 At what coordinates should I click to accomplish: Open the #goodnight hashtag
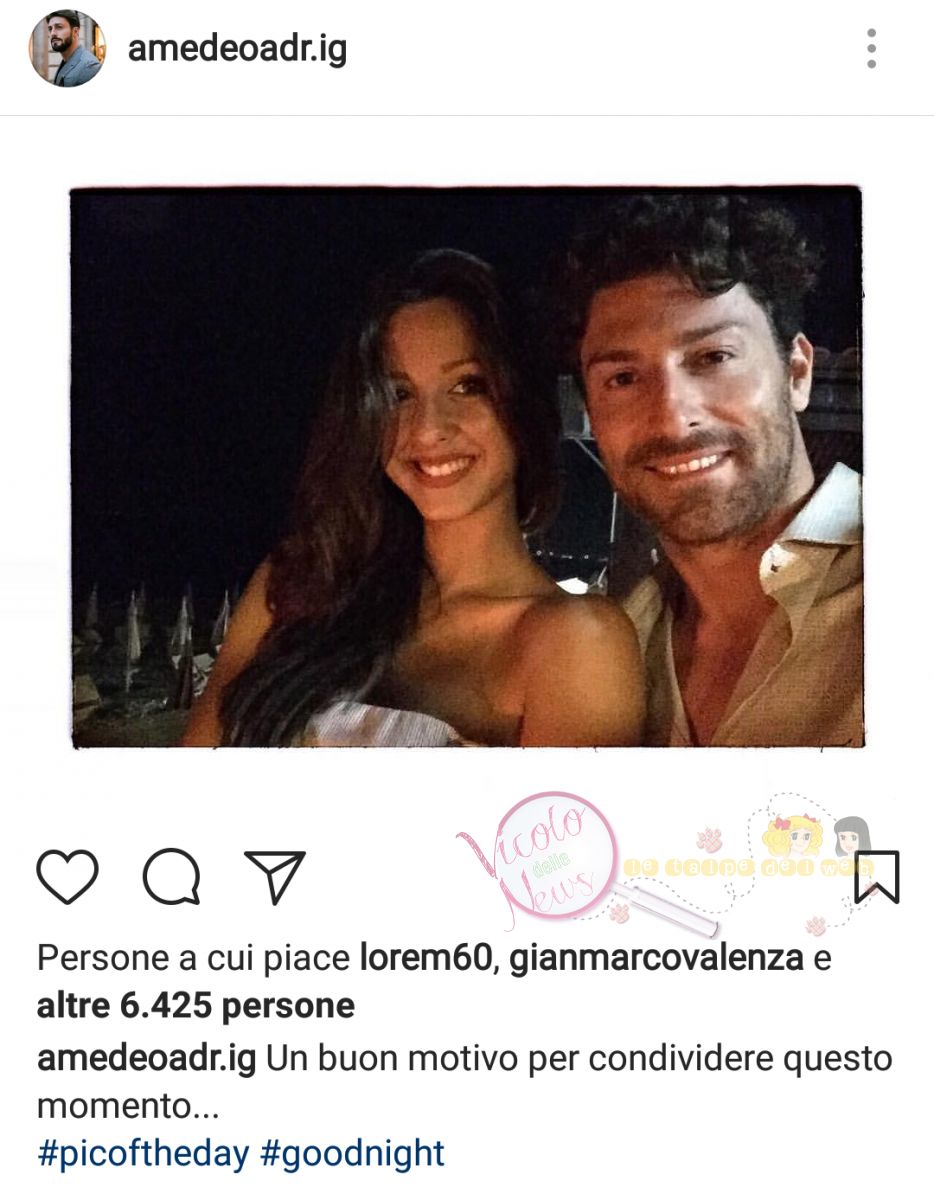[x=352, y=1154]
